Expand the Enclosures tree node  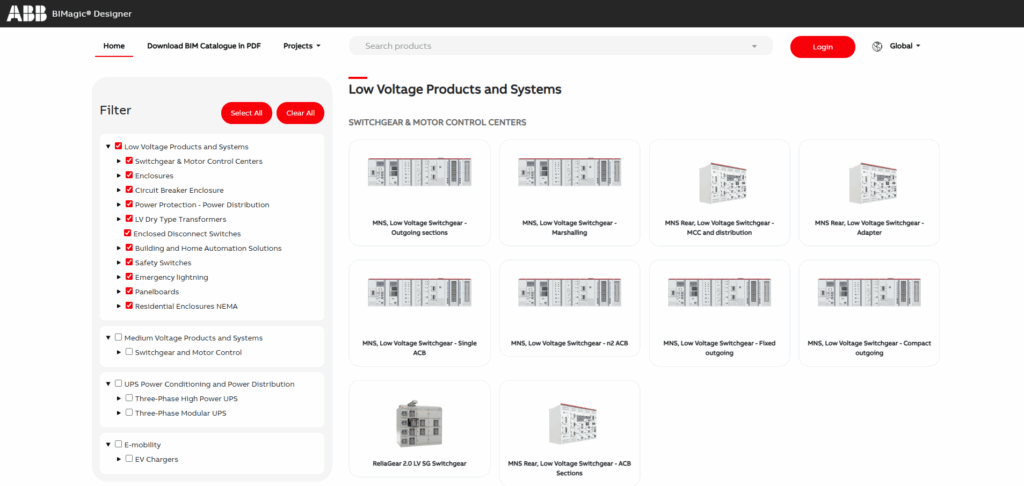[x=119, y=176]
